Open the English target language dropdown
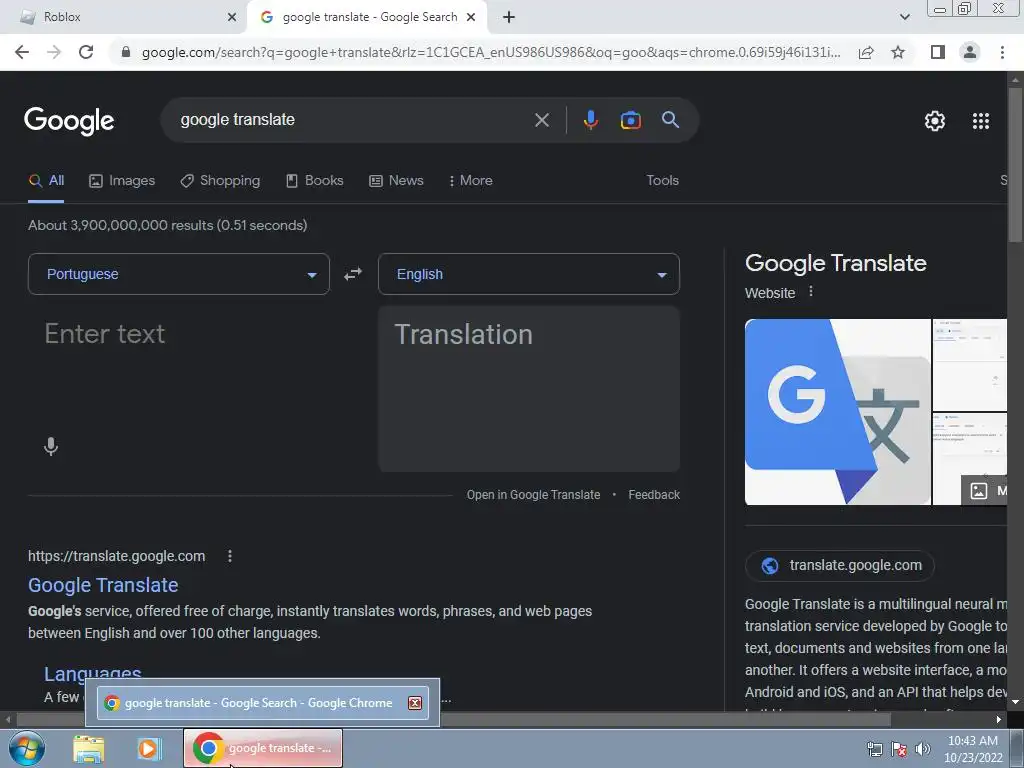The width and height of the screenshot is (1024, 768). (528, 274)
